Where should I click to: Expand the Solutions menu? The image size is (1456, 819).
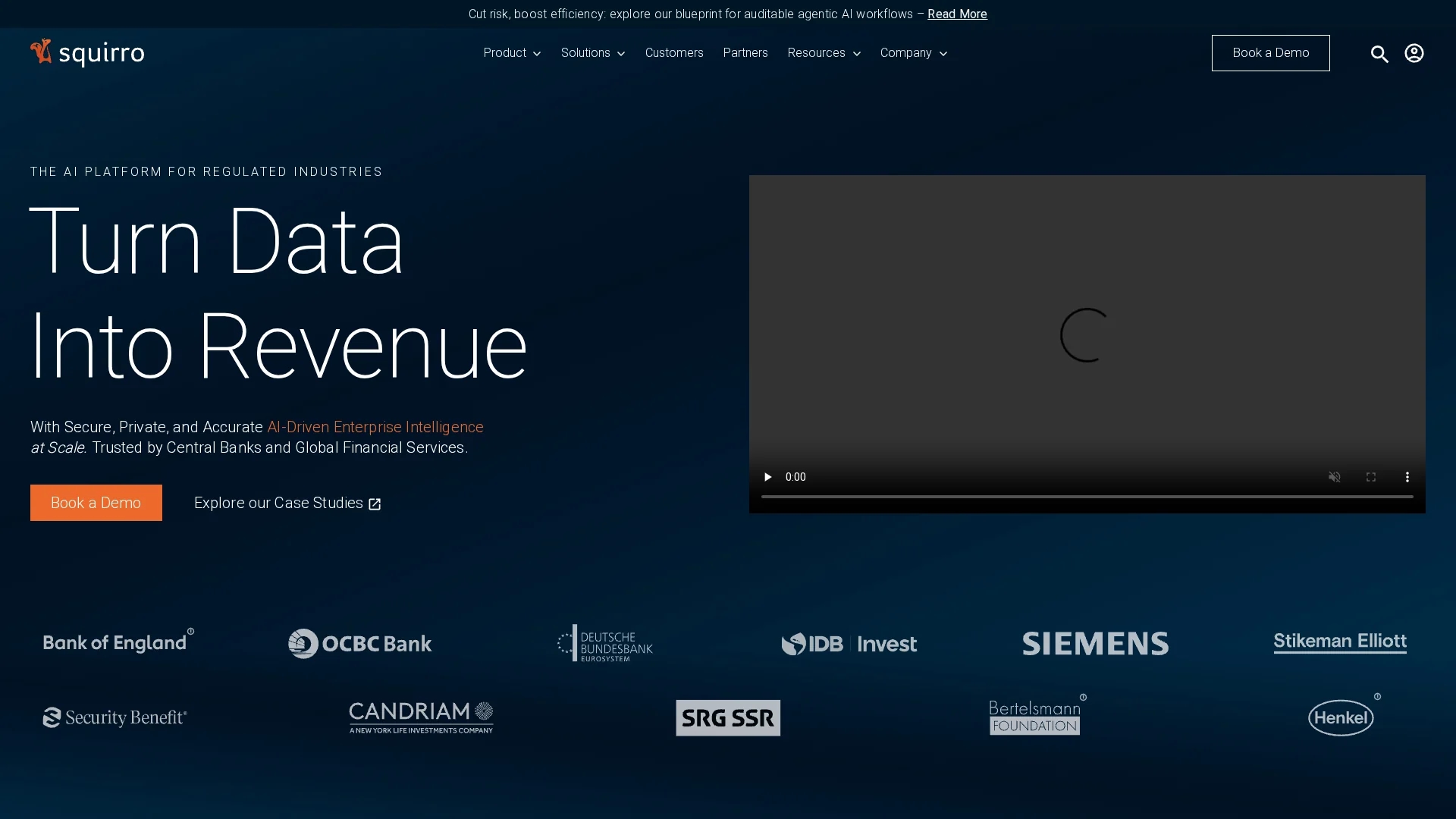pyautogui.click(x=592, y=53)
